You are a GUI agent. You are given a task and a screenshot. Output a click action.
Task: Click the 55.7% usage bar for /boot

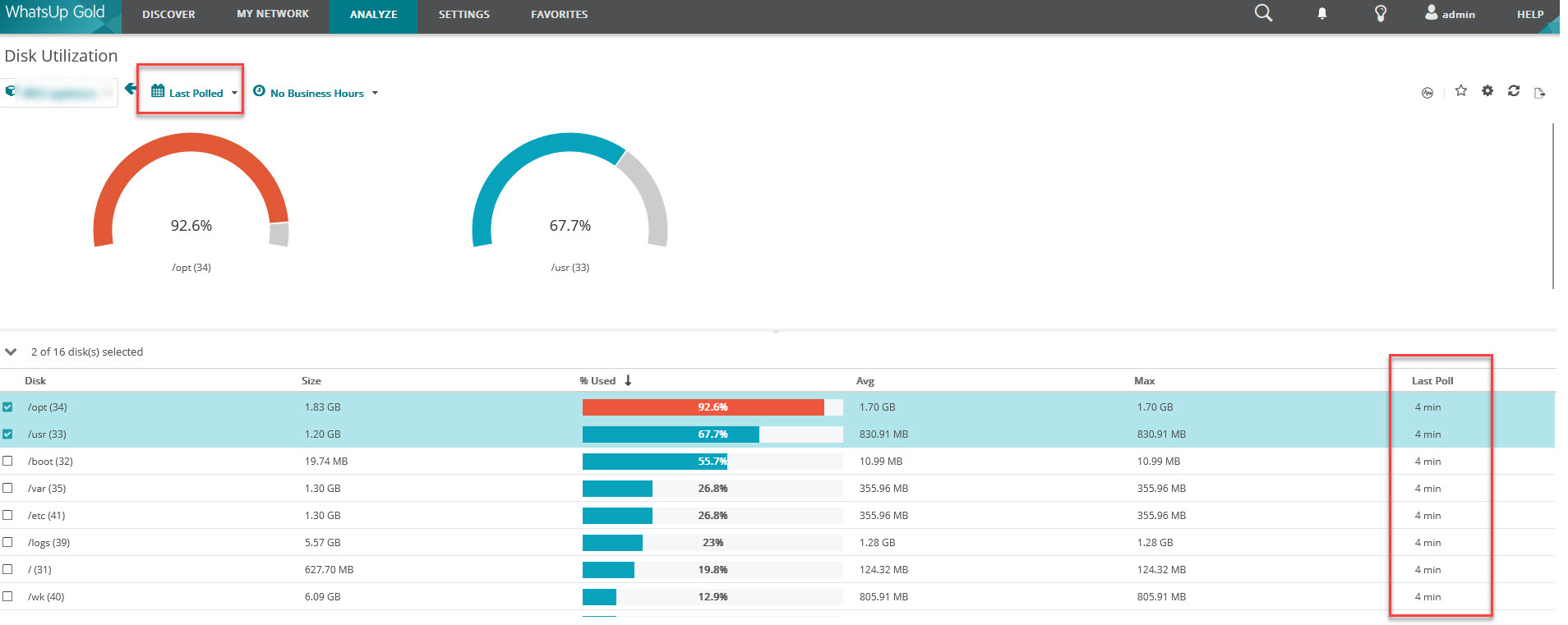point(655,462)
